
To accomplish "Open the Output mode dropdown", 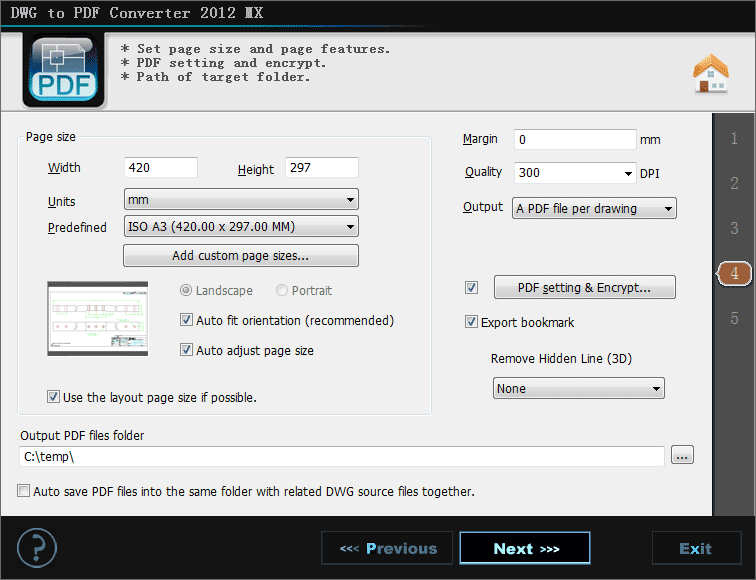I will pyautogui.click(x=594, y=208).
